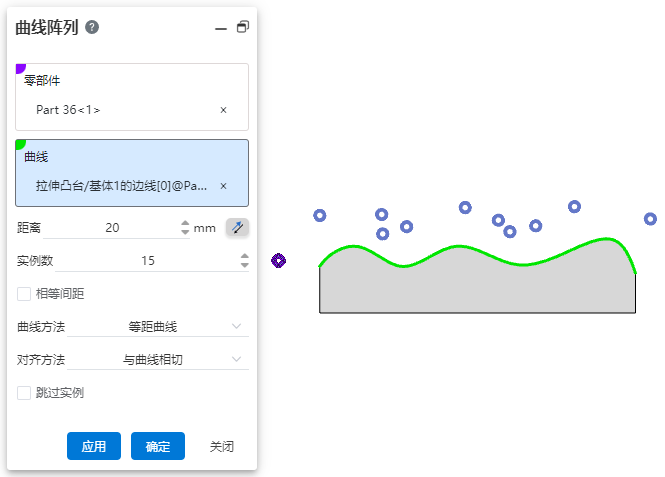Decrease distance using down arrow
This screenshot has height=477, width=665.
184,233
